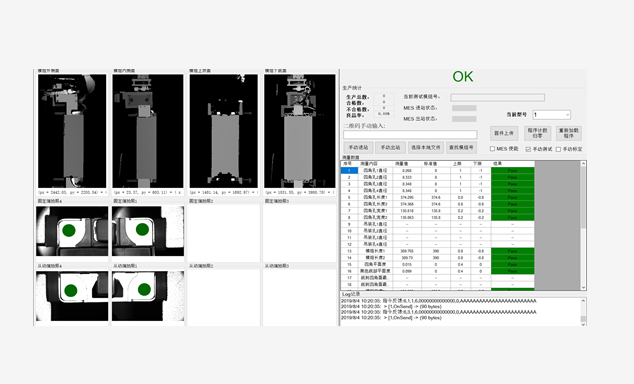This screenshot has height=384, width=634.
Task: Select row 7 with value 136.018
Action: [x=437, y=211]
